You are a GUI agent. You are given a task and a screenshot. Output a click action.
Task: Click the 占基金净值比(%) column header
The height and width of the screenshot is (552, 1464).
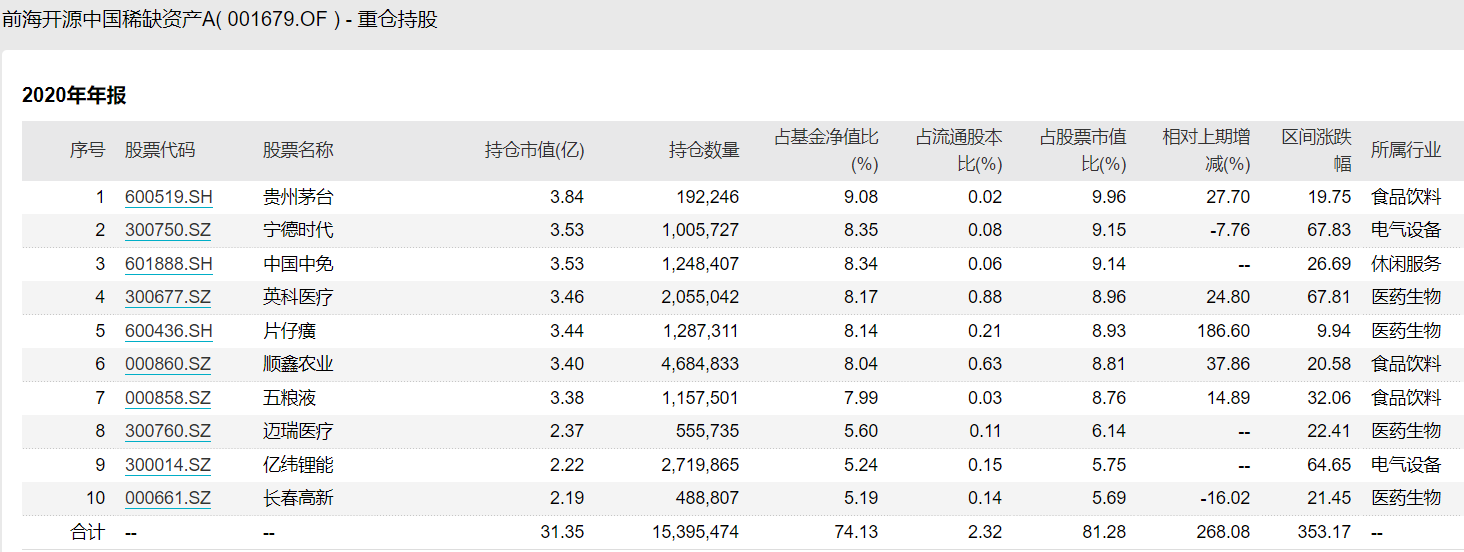point(826,150)
